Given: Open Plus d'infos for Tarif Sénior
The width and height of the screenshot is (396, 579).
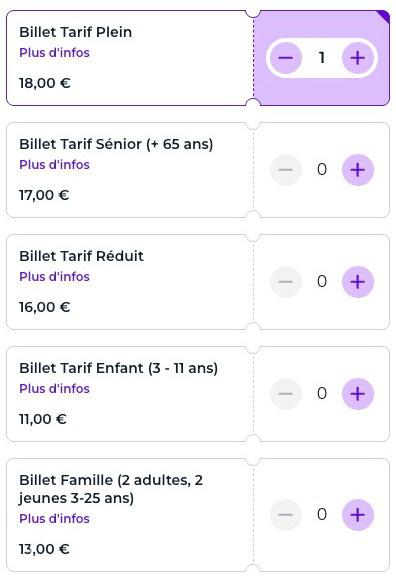Looking at the screenshot, I should (54, 165).
